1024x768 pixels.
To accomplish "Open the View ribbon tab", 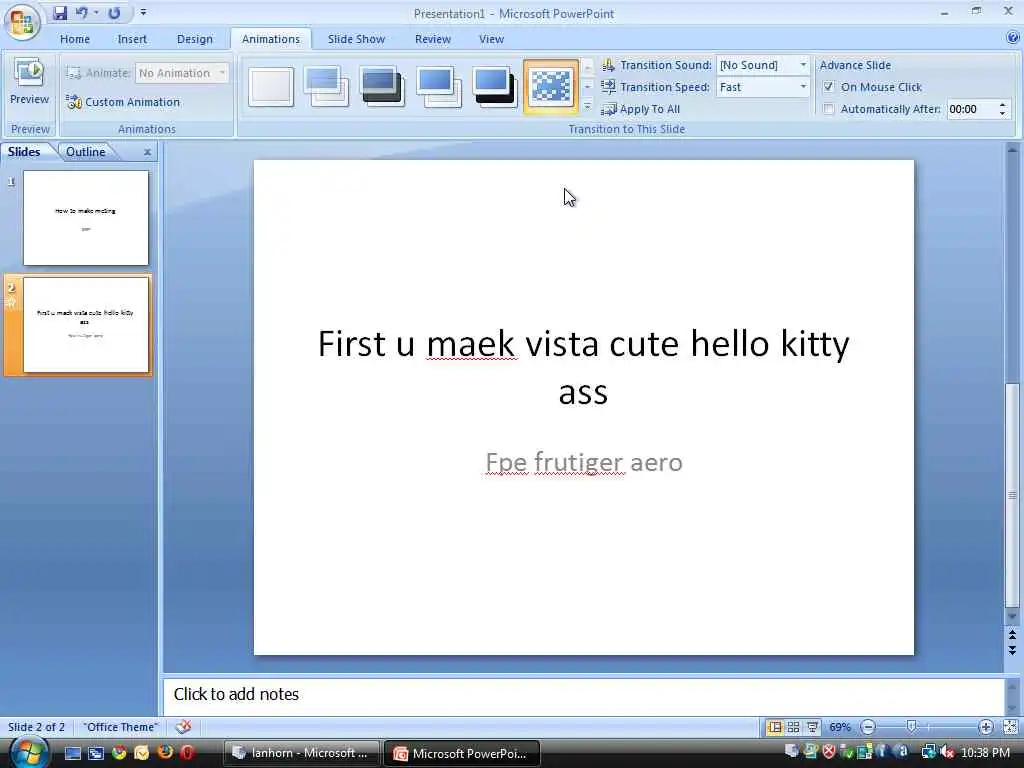I will (x=491, y=39).
